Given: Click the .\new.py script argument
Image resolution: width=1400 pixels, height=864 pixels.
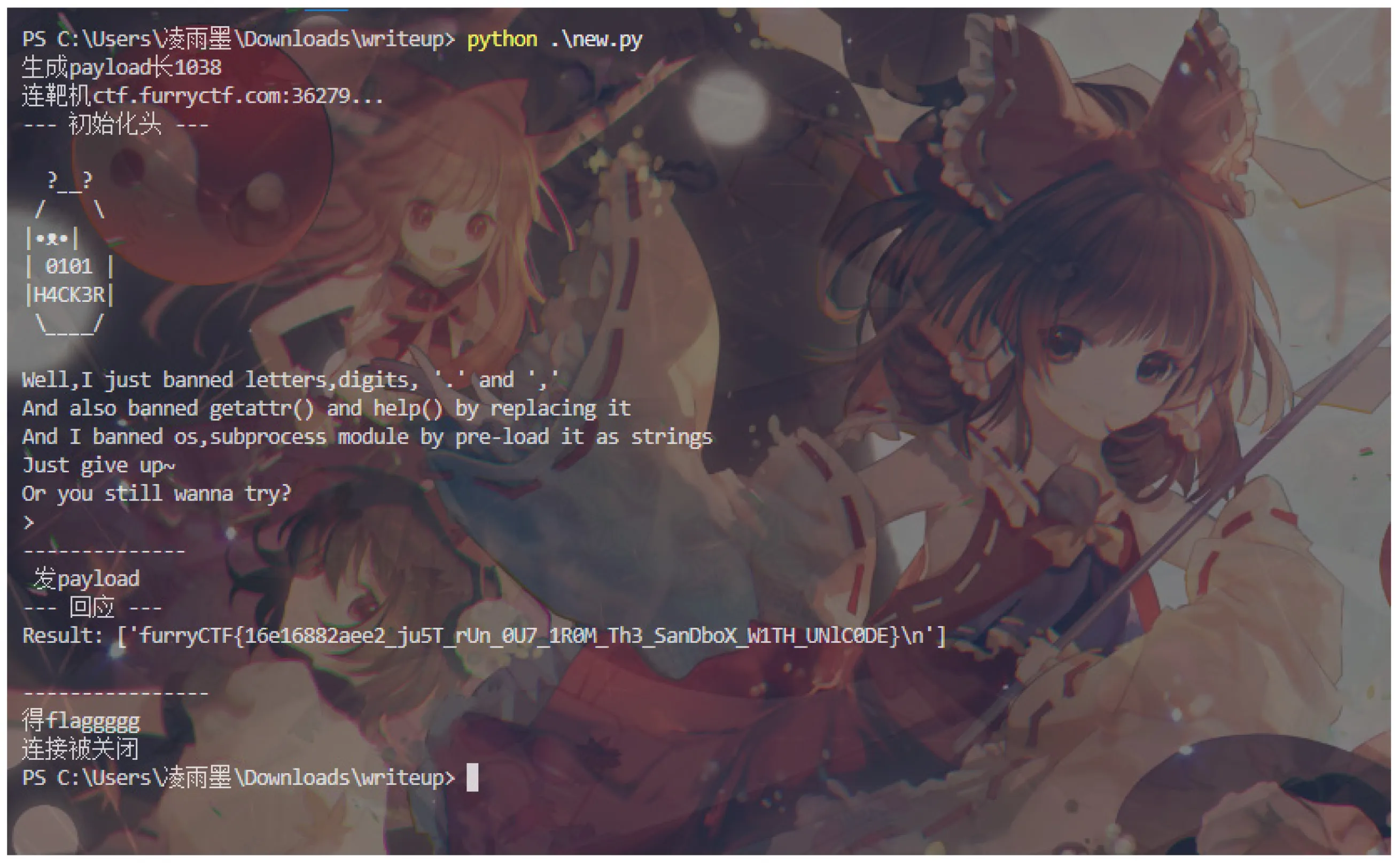Looking at the screenshot, I should coord(596,40).
